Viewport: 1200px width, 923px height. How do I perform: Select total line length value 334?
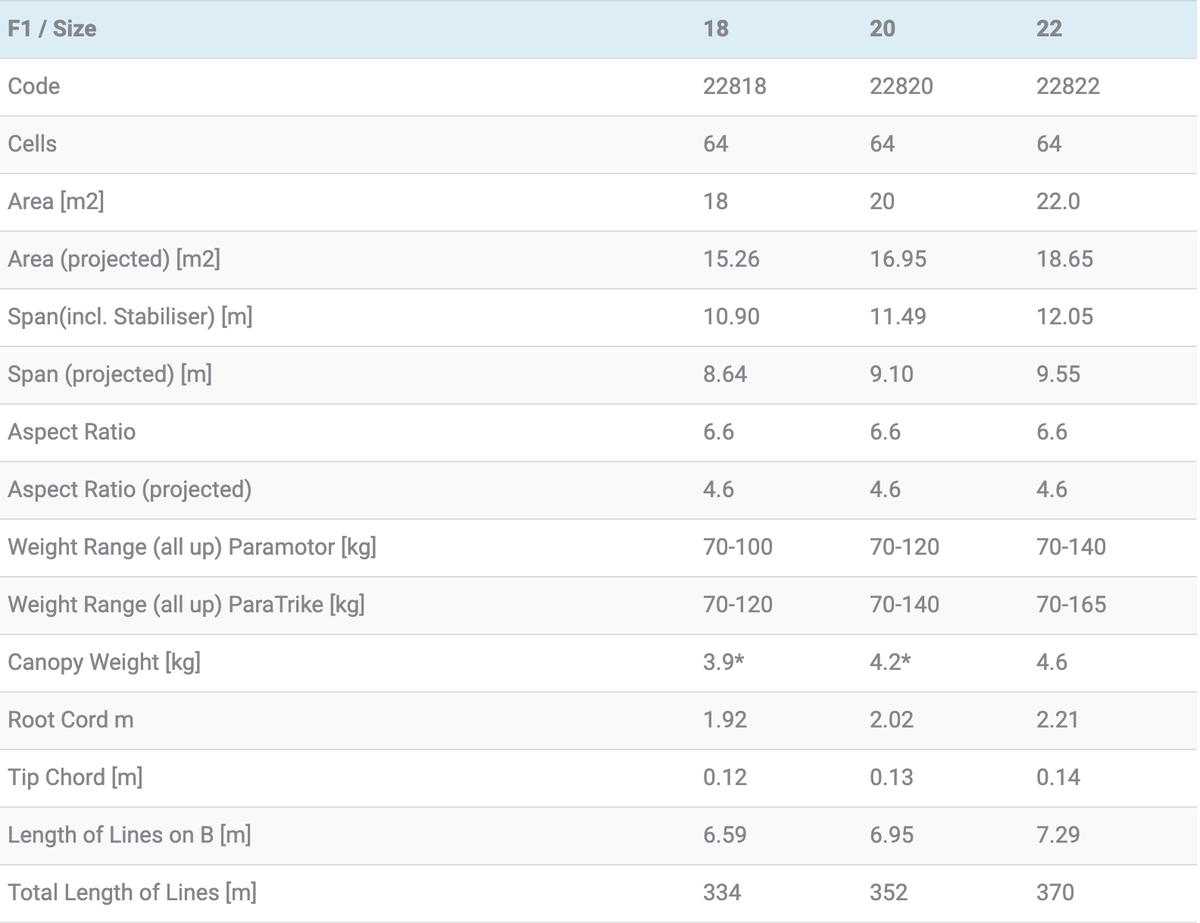click(x=722, y=893)
